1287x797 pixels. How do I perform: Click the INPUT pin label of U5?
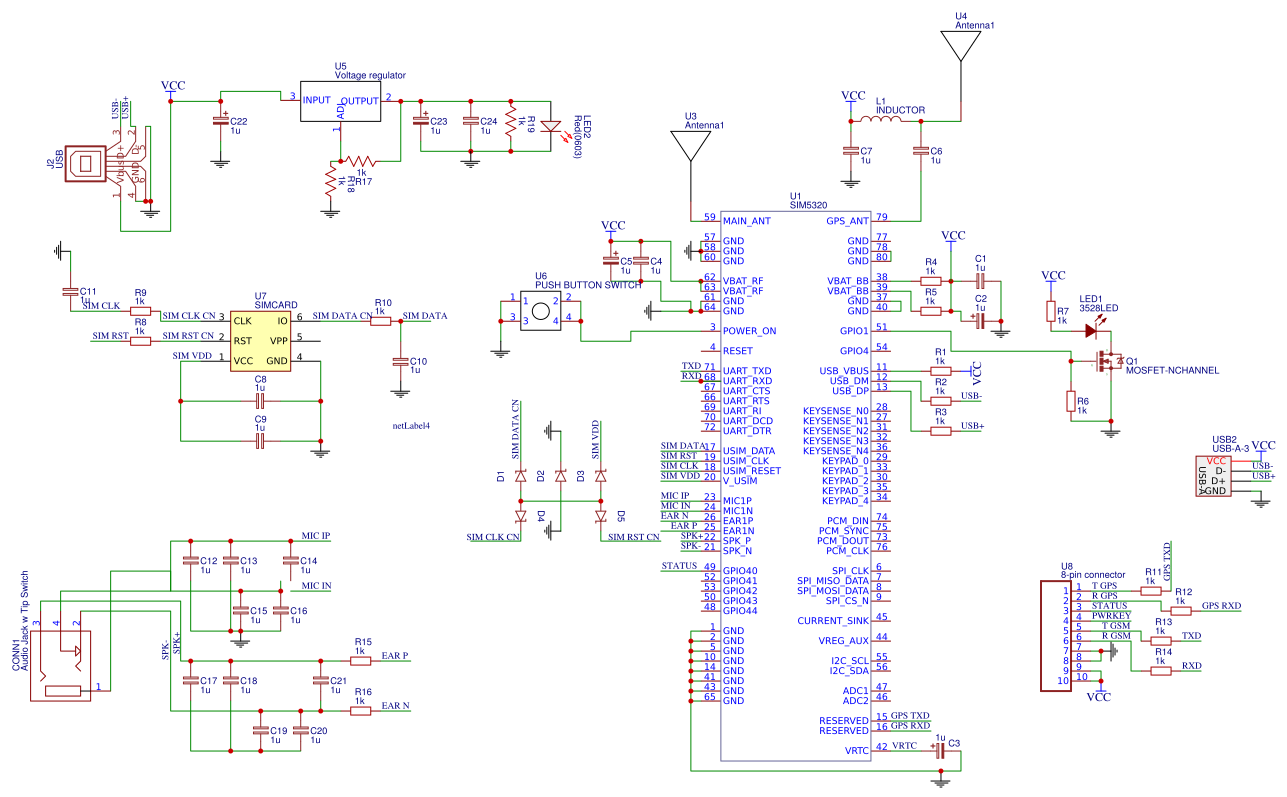click(317, 101)
